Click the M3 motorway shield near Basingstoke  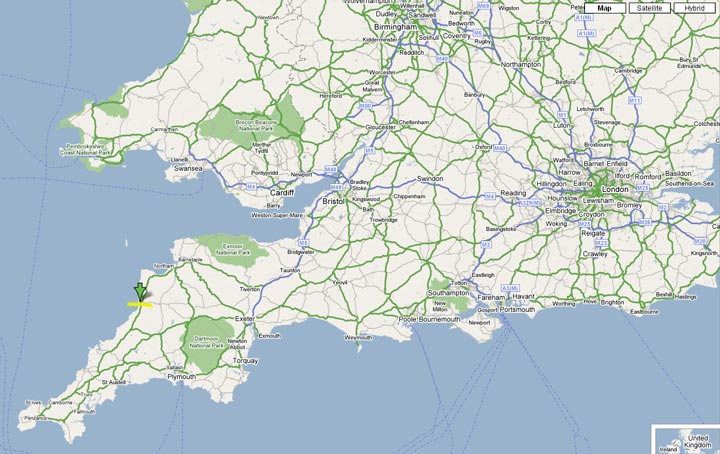click(x=486, y=245)
